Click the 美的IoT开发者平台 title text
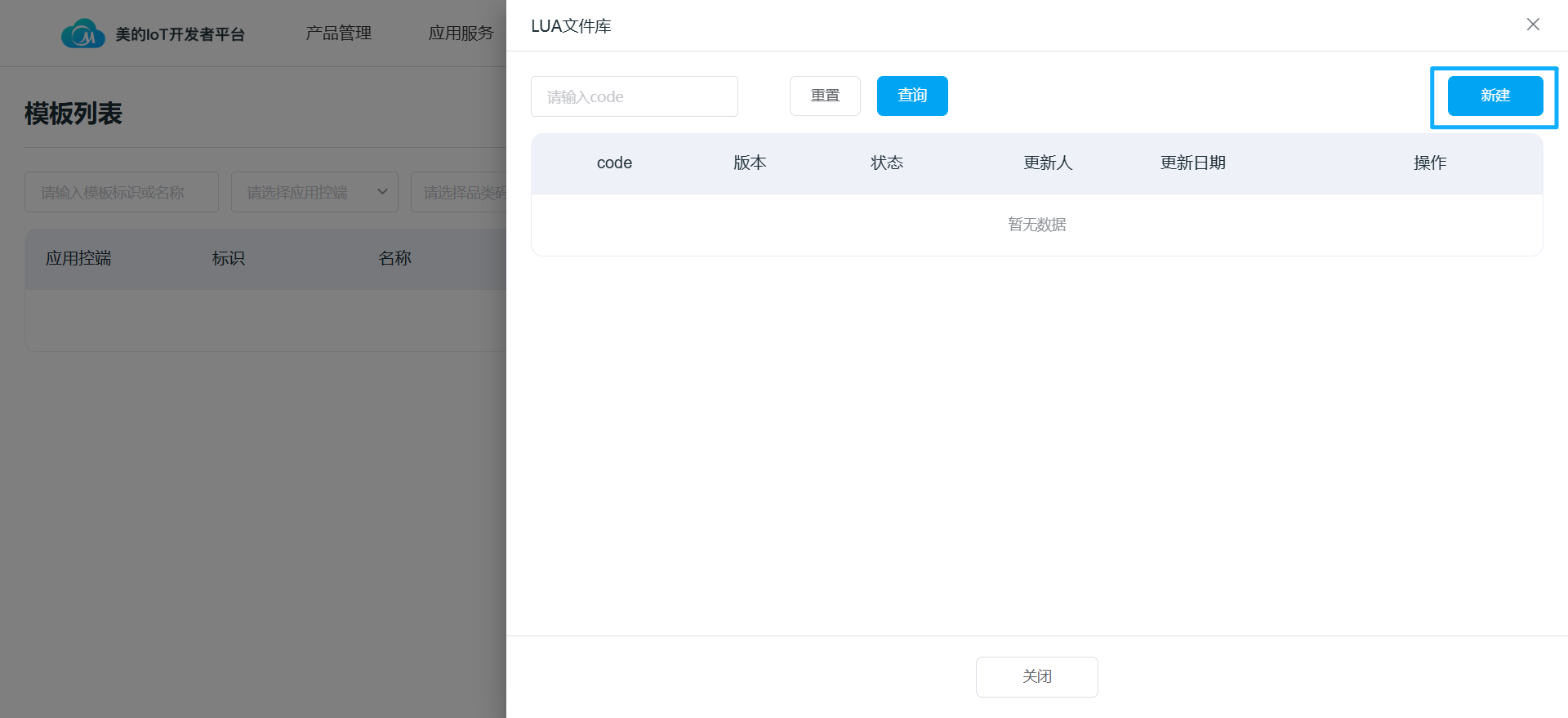 tap(180, 34)
